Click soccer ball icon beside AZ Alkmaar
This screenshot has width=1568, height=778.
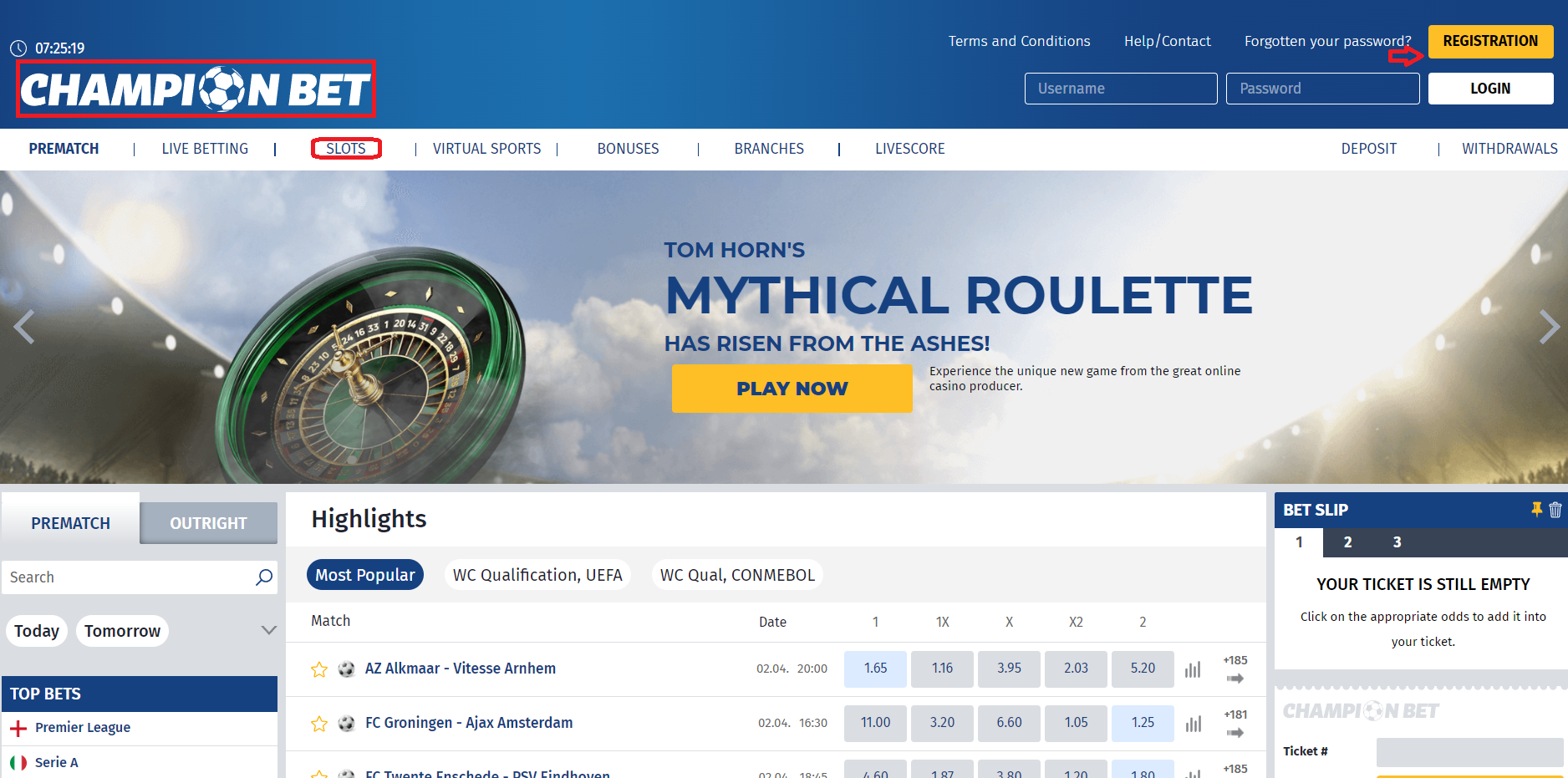346,669
